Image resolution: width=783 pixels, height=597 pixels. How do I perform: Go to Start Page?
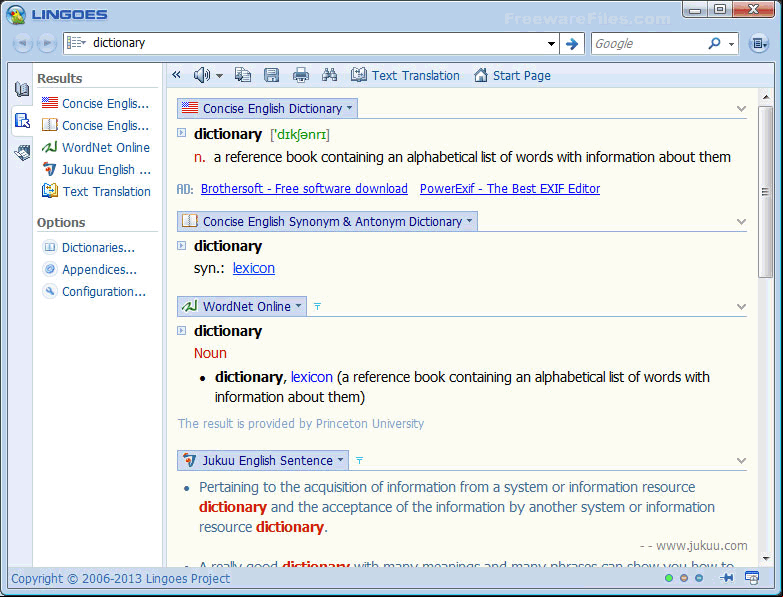(x=512, y=75)
